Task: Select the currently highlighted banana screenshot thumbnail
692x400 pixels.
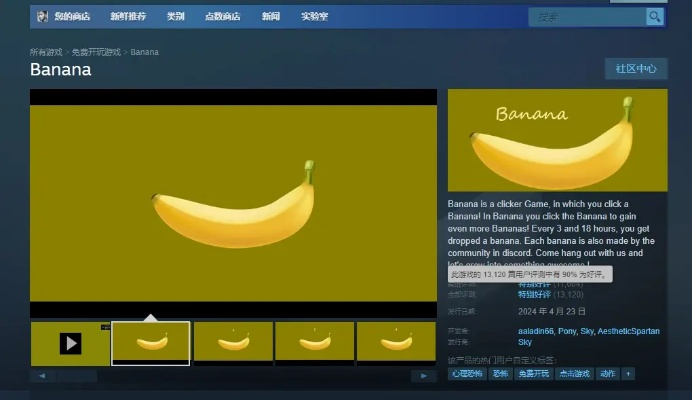Action: [x=150, y=343]
